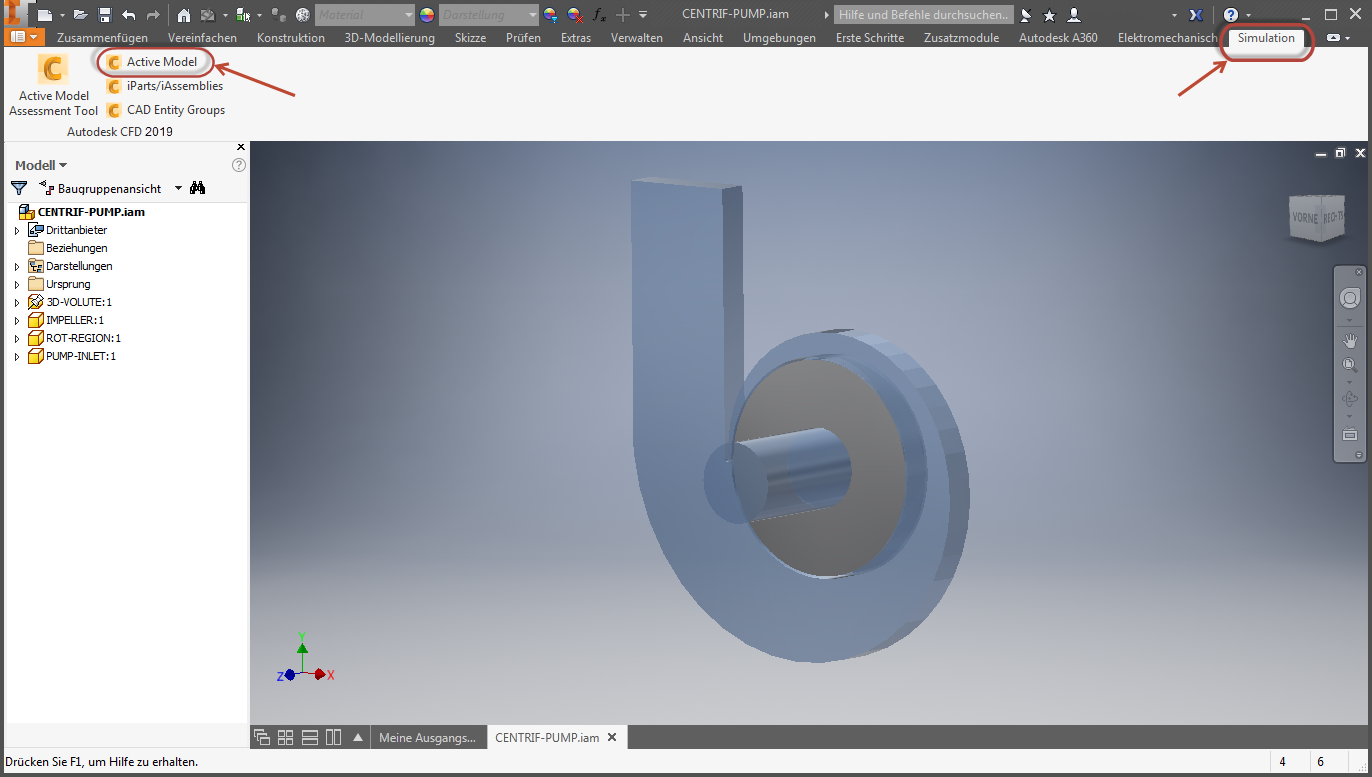Open a file via the folder icon
Viewport: 1372px width, 777px height.
81,15
